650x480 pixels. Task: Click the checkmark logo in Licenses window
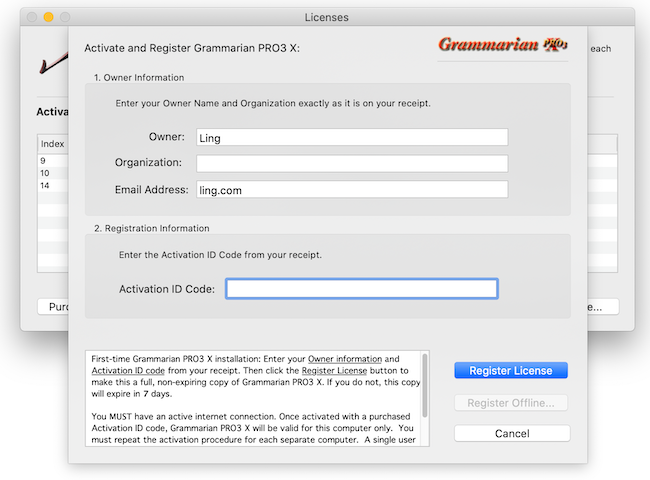click(53, 63)
